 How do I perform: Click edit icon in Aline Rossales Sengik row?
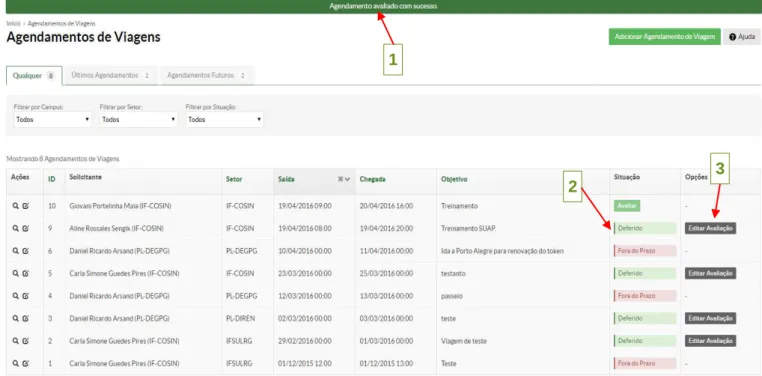pos(26,228)
